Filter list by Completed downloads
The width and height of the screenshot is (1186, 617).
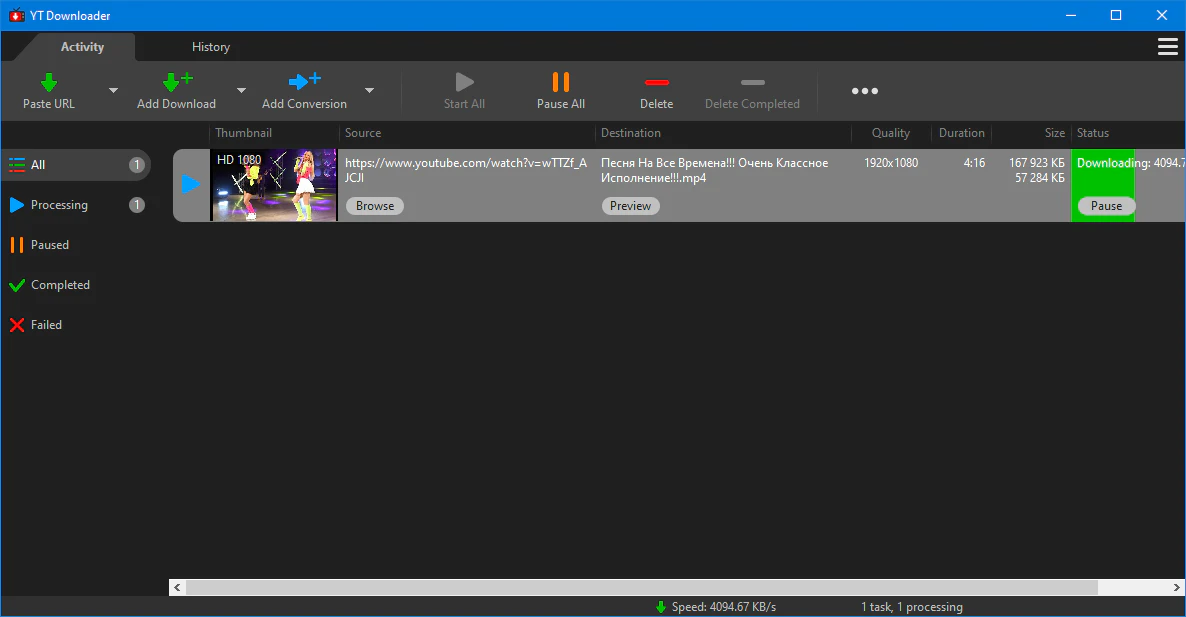pos(60,285)
